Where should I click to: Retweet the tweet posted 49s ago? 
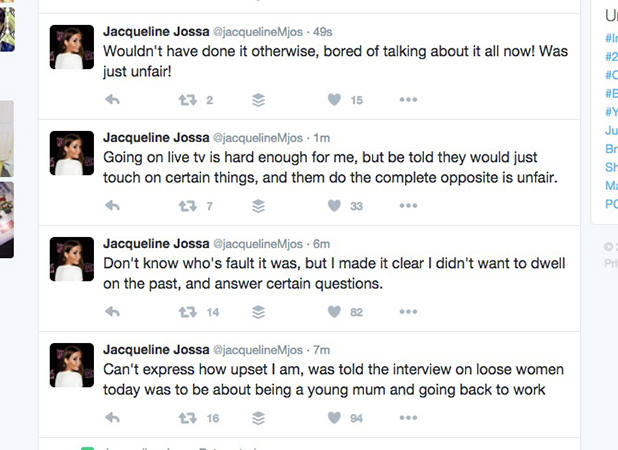pos(188,100)
